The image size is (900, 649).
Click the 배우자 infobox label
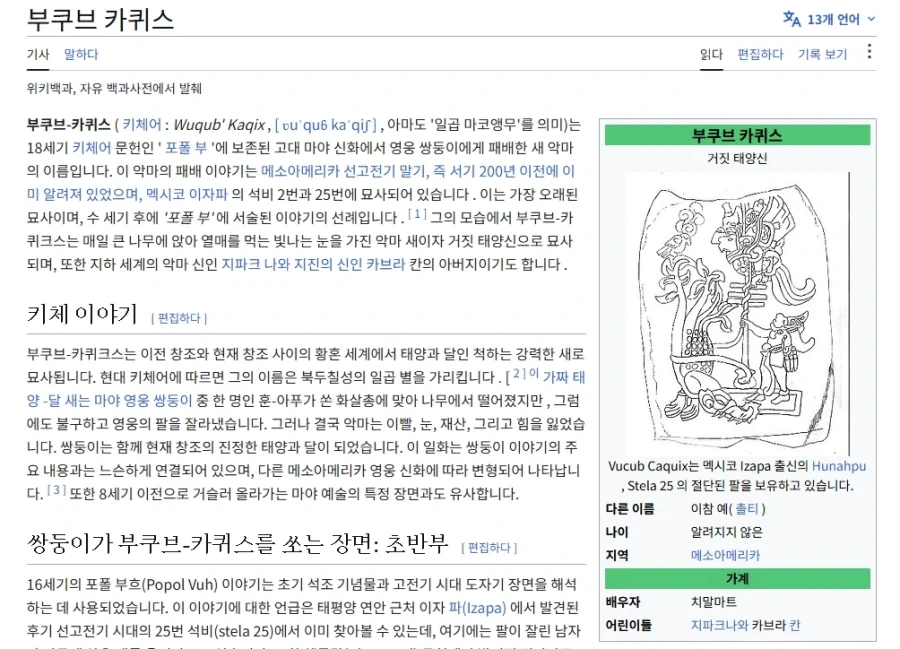[623, 602]
